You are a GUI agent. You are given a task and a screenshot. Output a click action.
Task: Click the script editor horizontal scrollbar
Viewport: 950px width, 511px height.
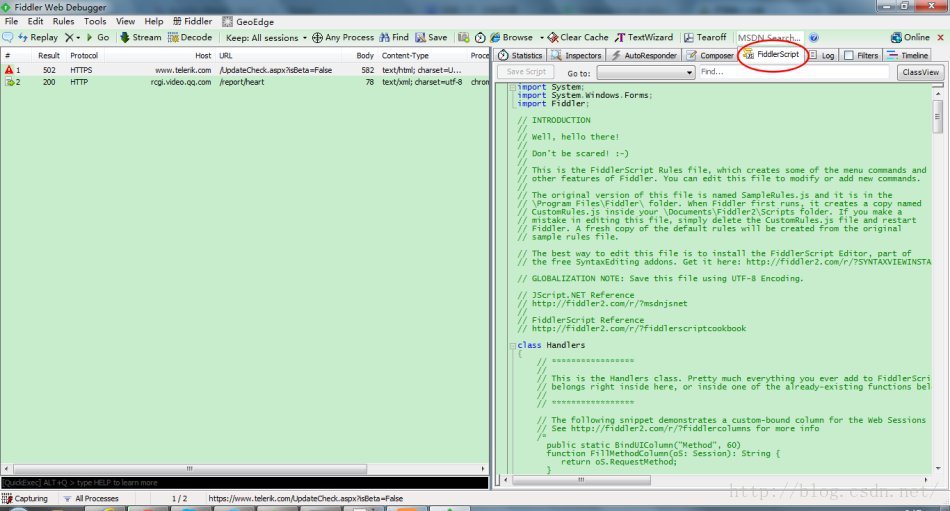point(582,479)
